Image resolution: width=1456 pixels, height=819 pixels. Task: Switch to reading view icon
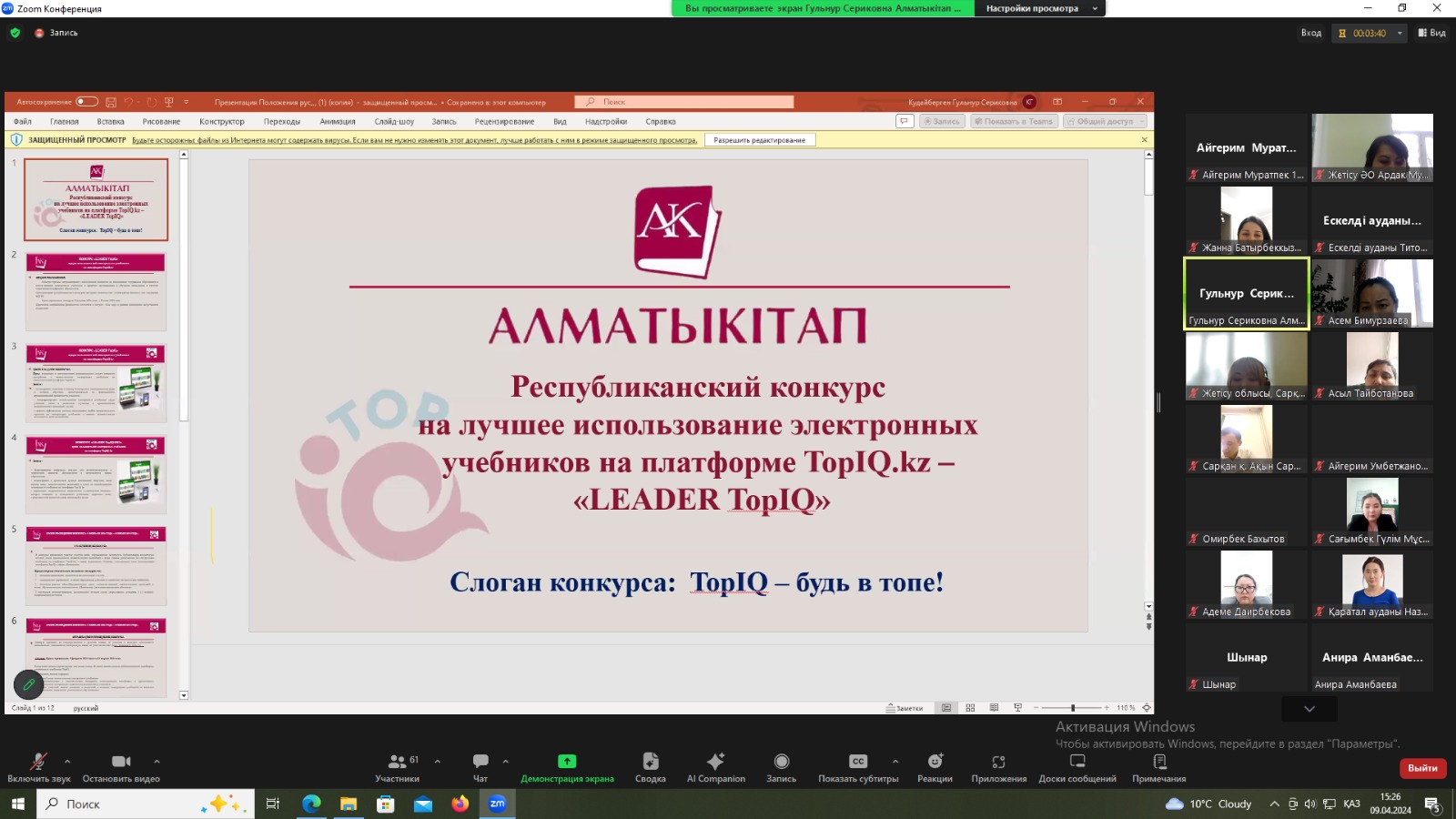pyautogui.click(x=994, y=708)
